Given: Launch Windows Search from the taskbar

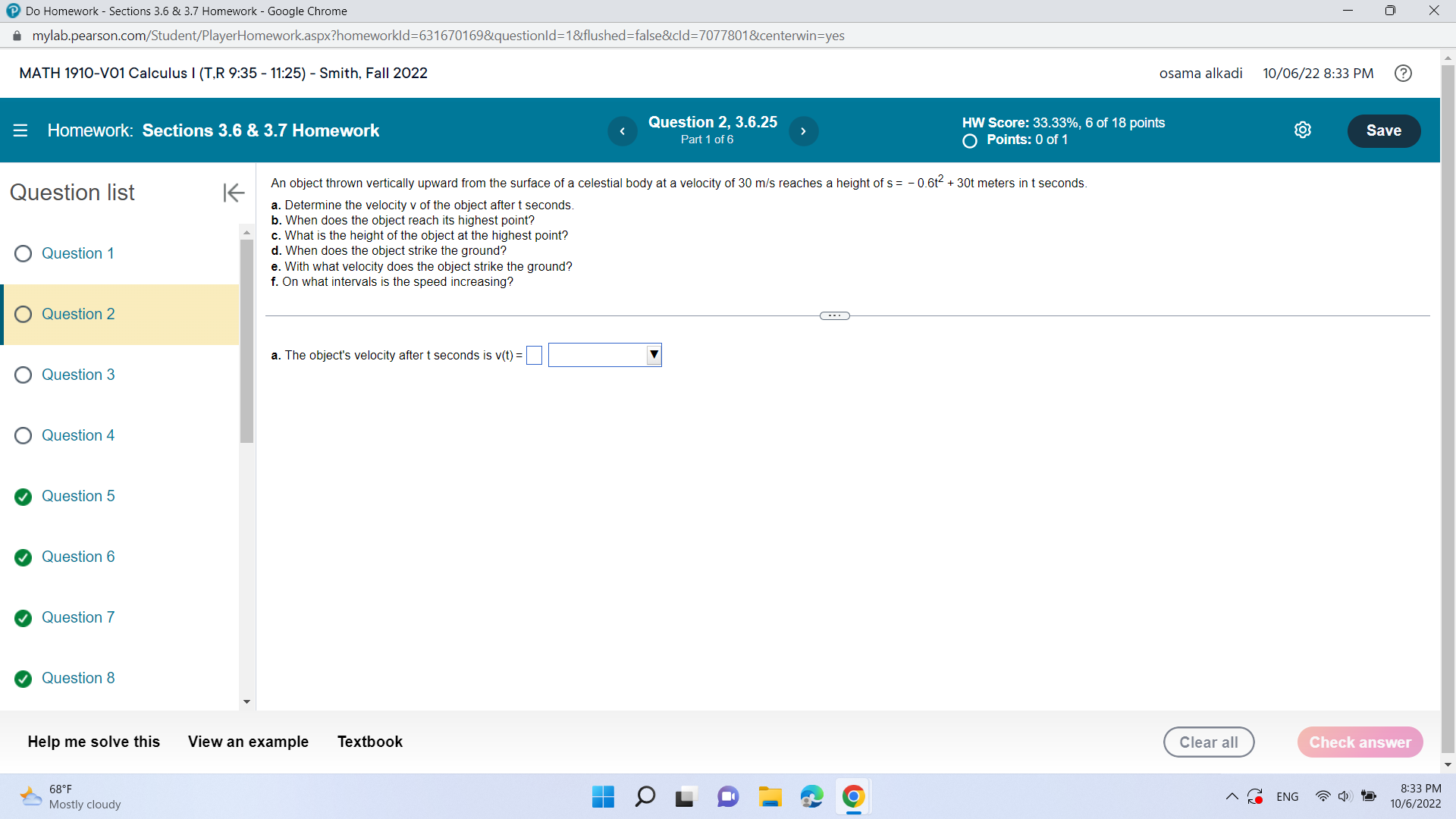Looking at the screenshot, I should click(x=645, y=796).
